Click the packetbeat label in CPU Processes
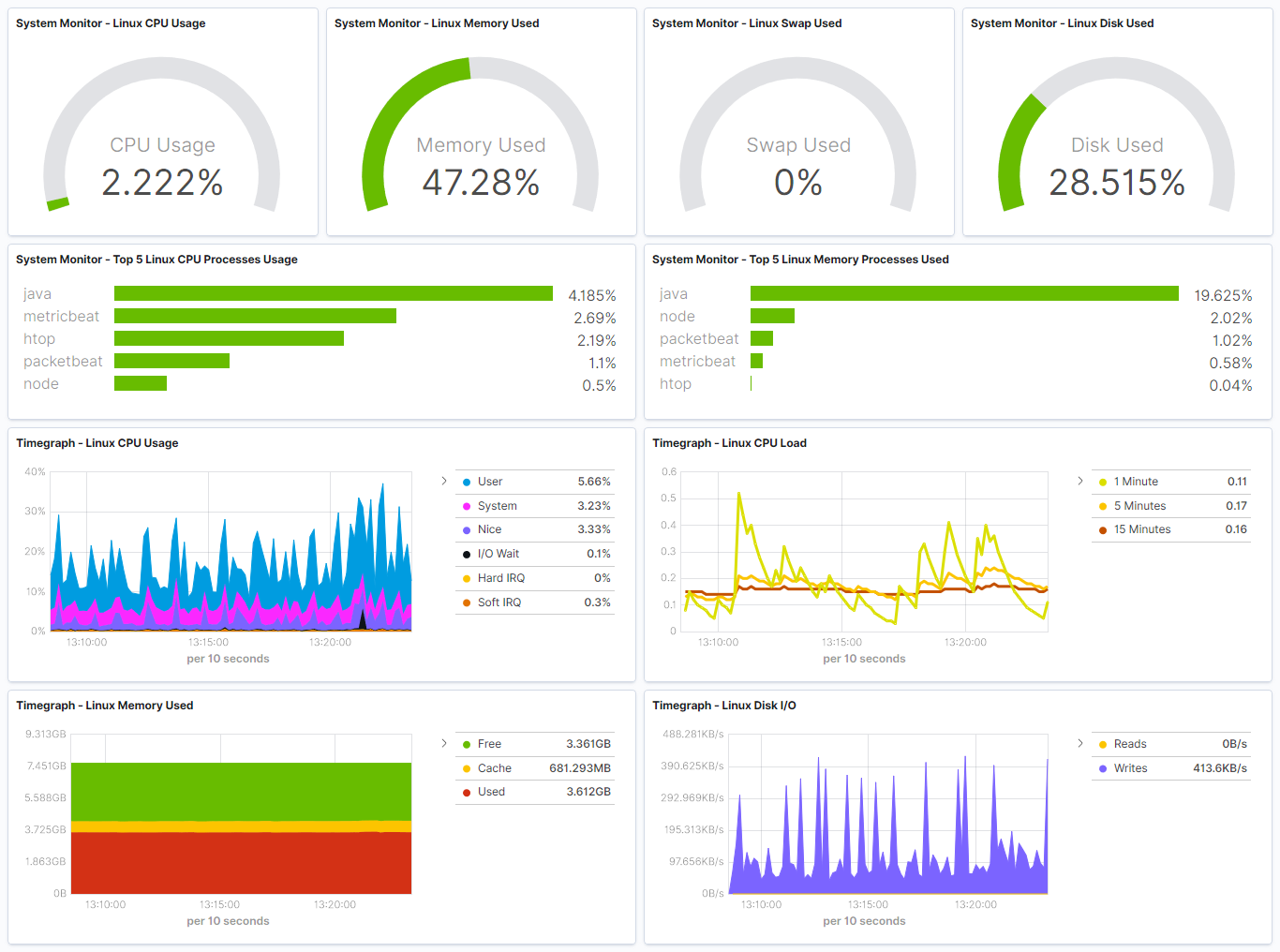 pyautogui.click(x=63, y=362)
